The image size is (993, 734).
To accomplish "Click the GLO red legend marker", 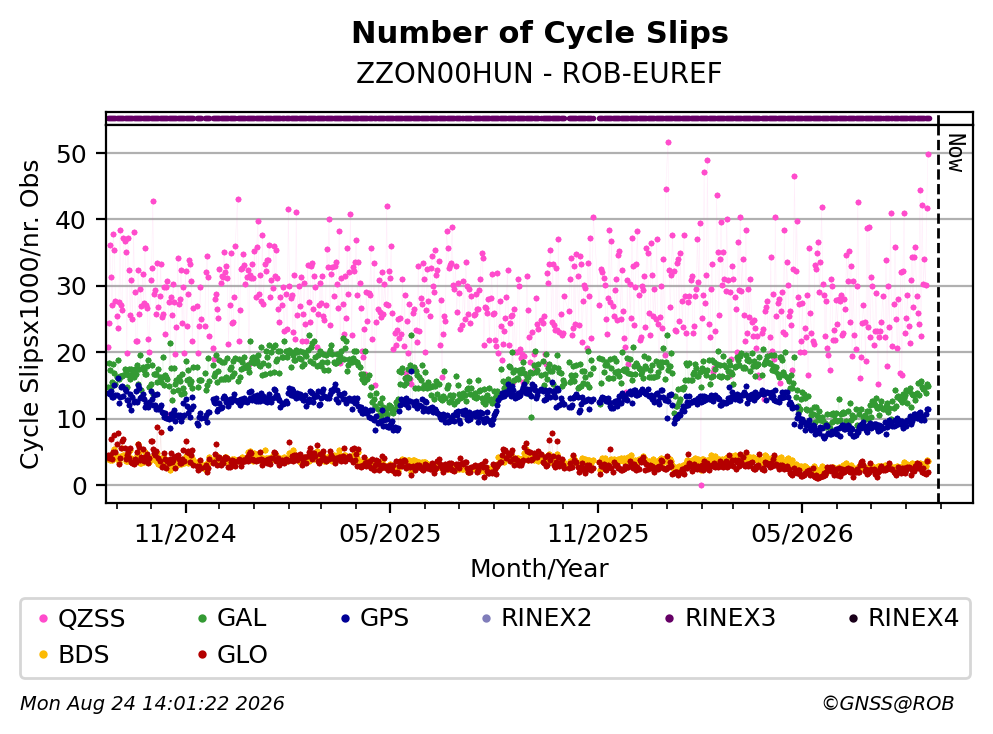I will pyautogui.click(x=203, y=655).
